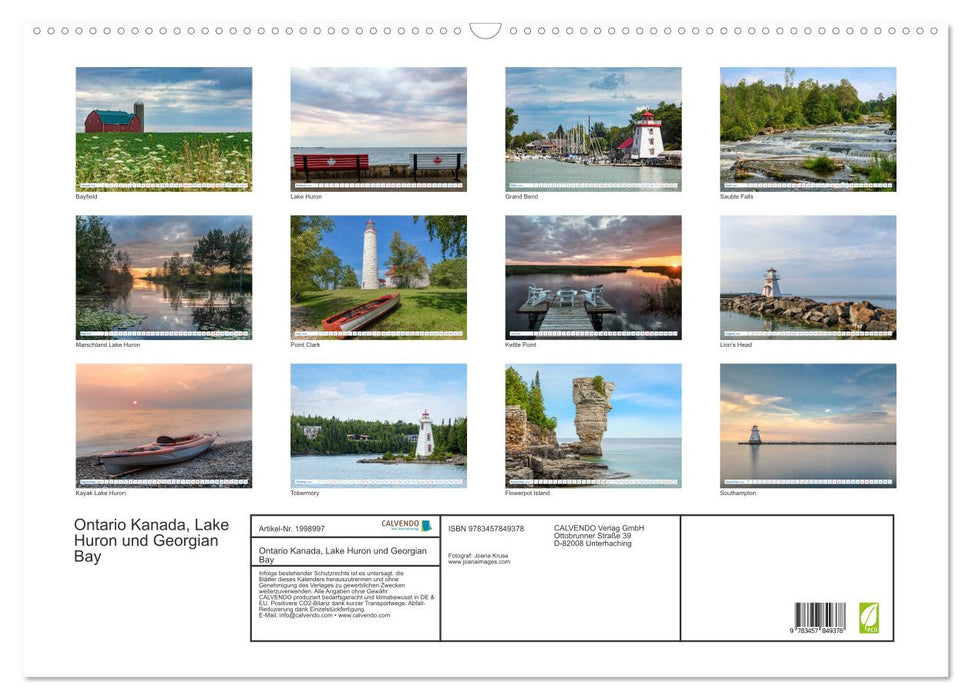Select the Point Clark lighthouse thumbnail
This screenshot has width=971, height=700.
pyautogui.click(x=378, y=276)
